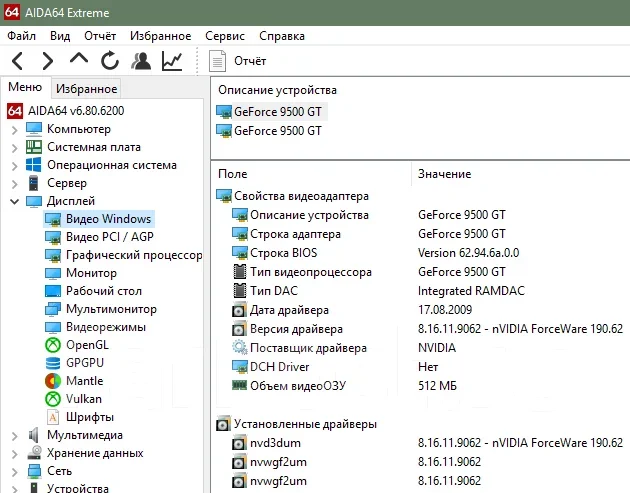Open the Справка menu
The height and width of the screenshot is (493, 630).
pos(282,36)
